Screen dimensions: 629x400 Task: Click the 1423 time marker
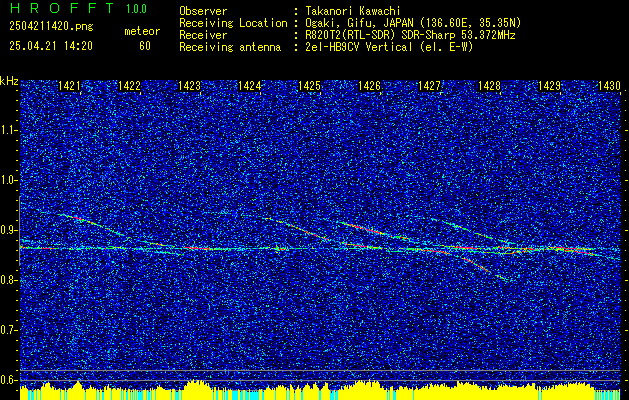189,85
